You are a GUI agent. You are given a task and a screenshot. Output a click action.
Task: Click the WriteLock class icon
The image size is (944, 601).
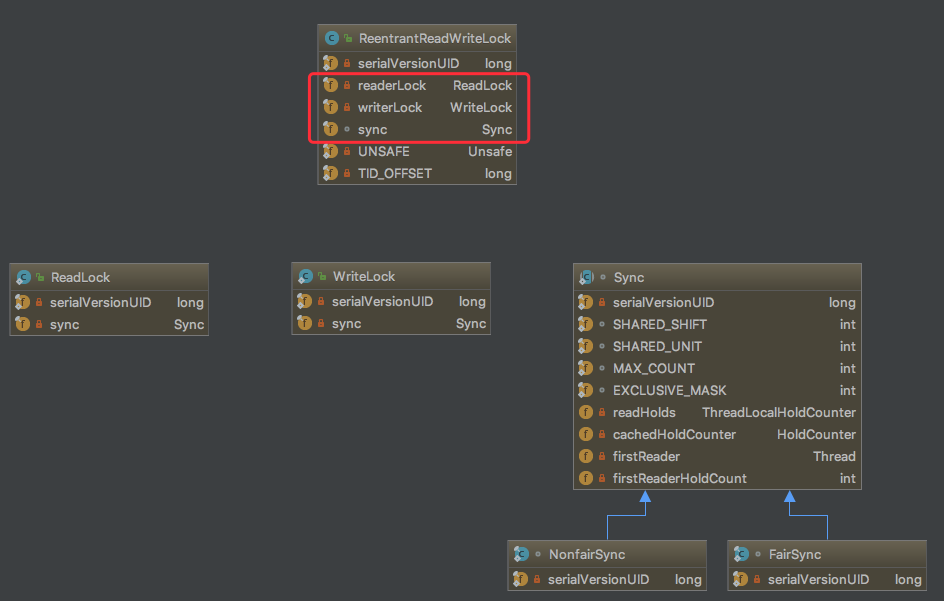pos(306,276)
